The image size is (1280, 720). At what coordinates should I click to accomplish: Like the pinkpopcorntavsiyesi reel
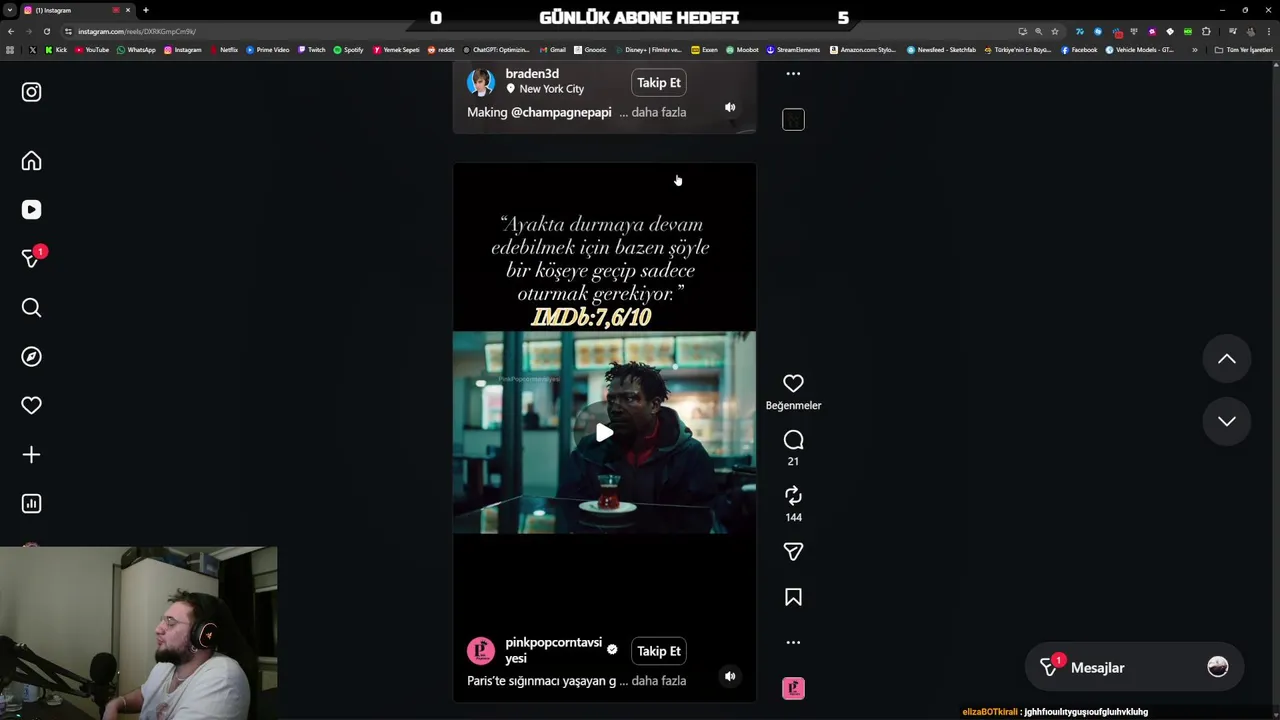click(793, 383)
